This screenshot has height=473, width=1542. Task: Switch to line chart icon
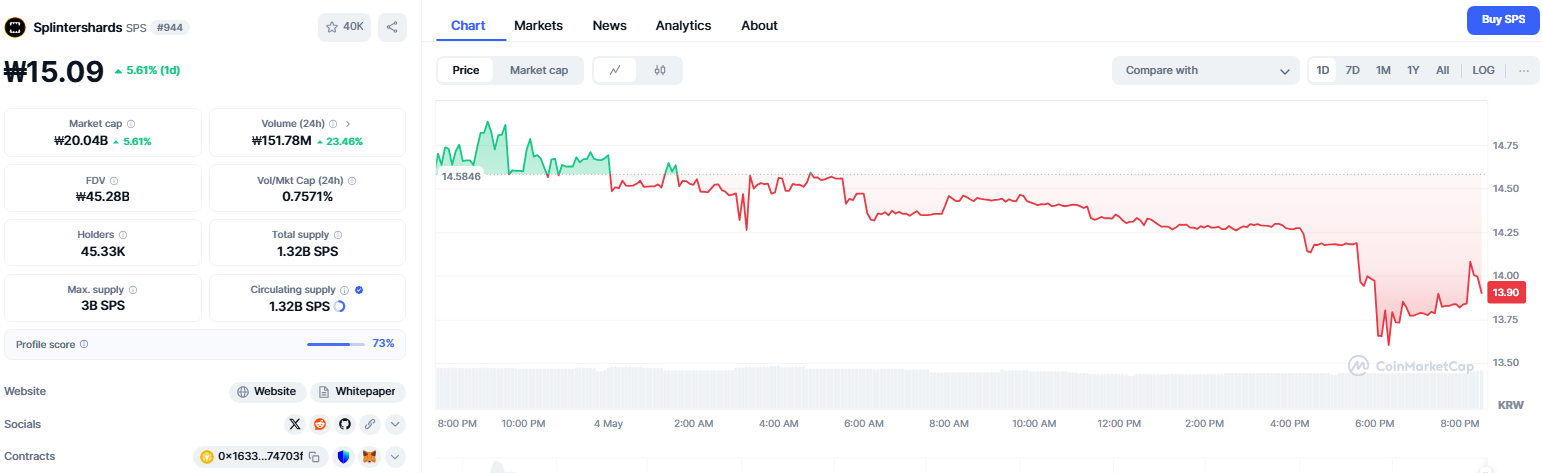615,70
